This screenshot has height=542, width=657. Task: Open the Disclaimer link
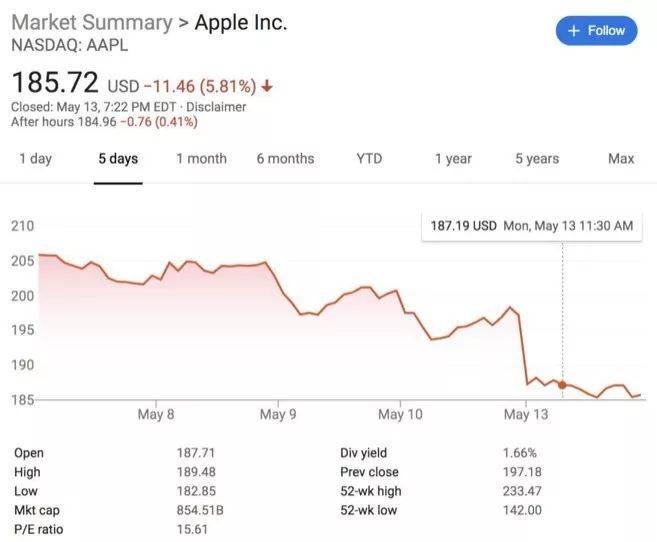216,107
